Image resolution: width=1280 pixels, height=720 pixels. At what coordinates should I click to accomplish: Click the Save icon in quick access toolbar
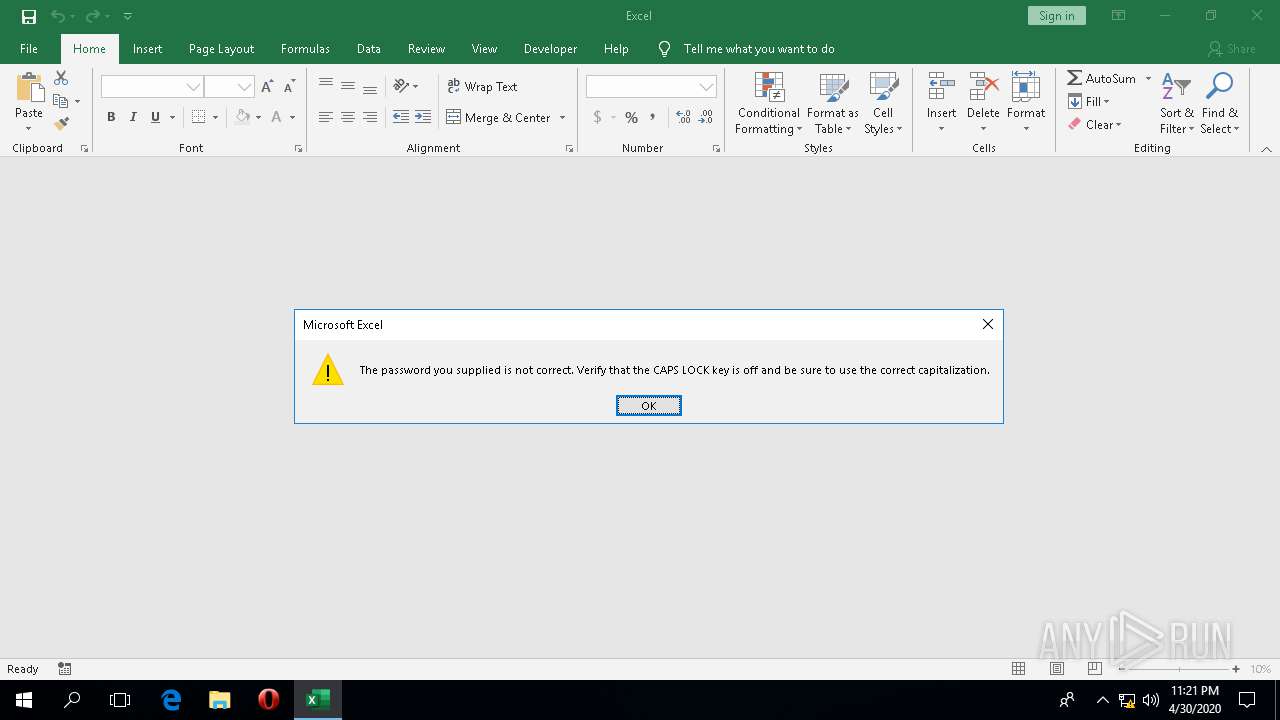(29, 16)
